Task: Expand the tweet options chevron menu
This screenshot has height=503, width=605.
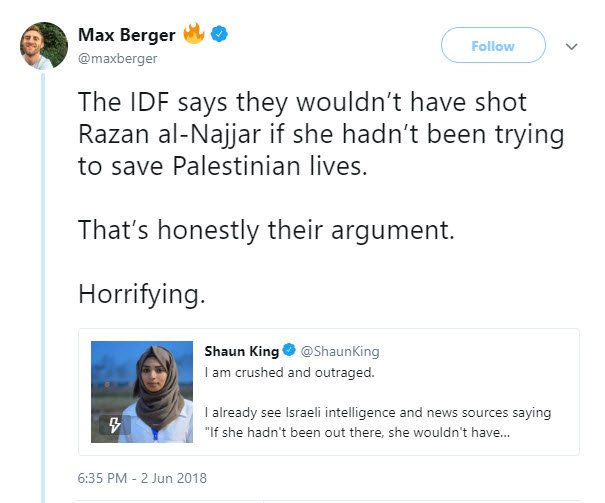Action: pos(571,47)
